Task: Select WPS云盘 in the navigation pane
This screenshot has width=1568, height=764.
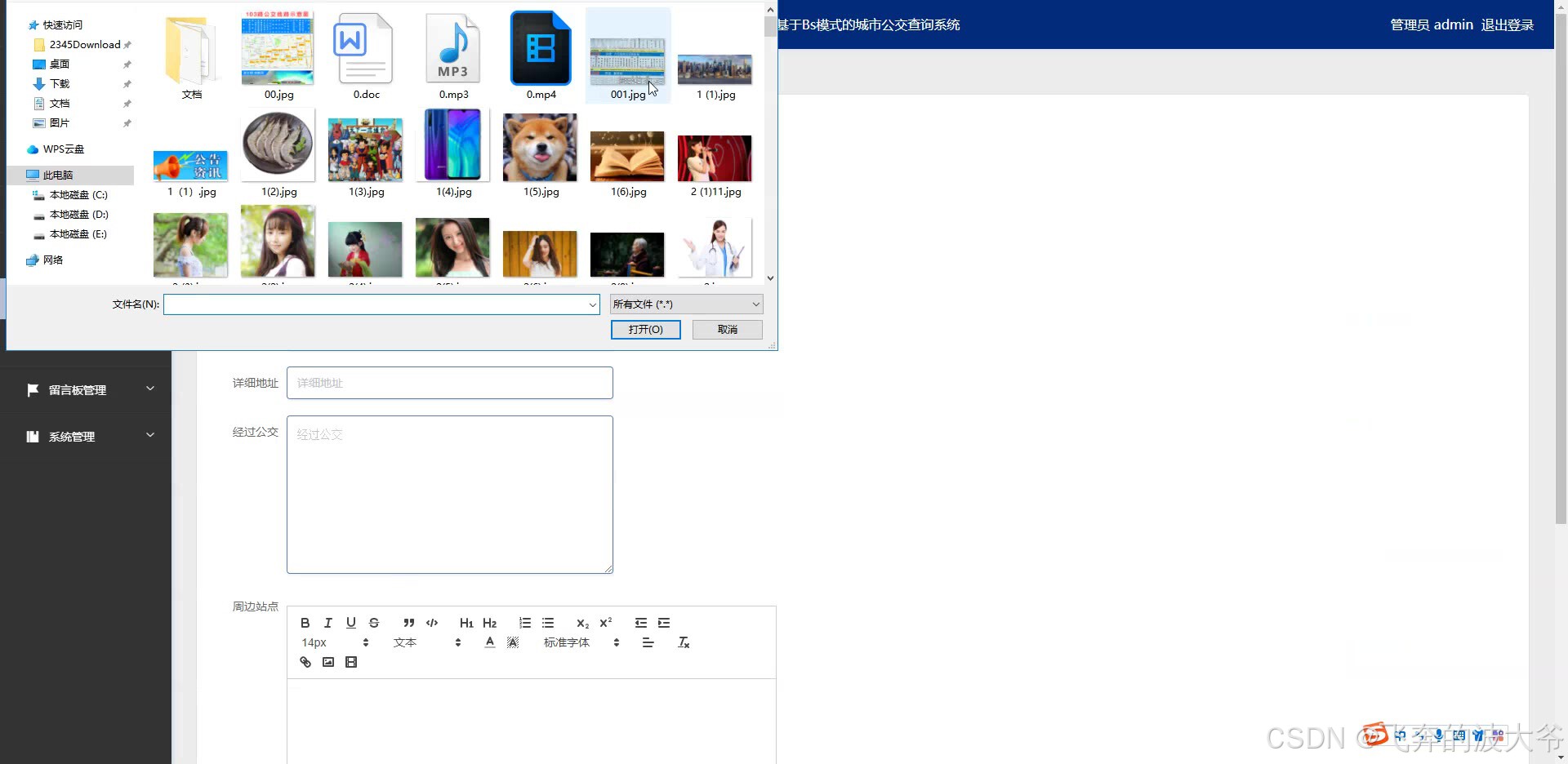Action: (x=63, y=149)
